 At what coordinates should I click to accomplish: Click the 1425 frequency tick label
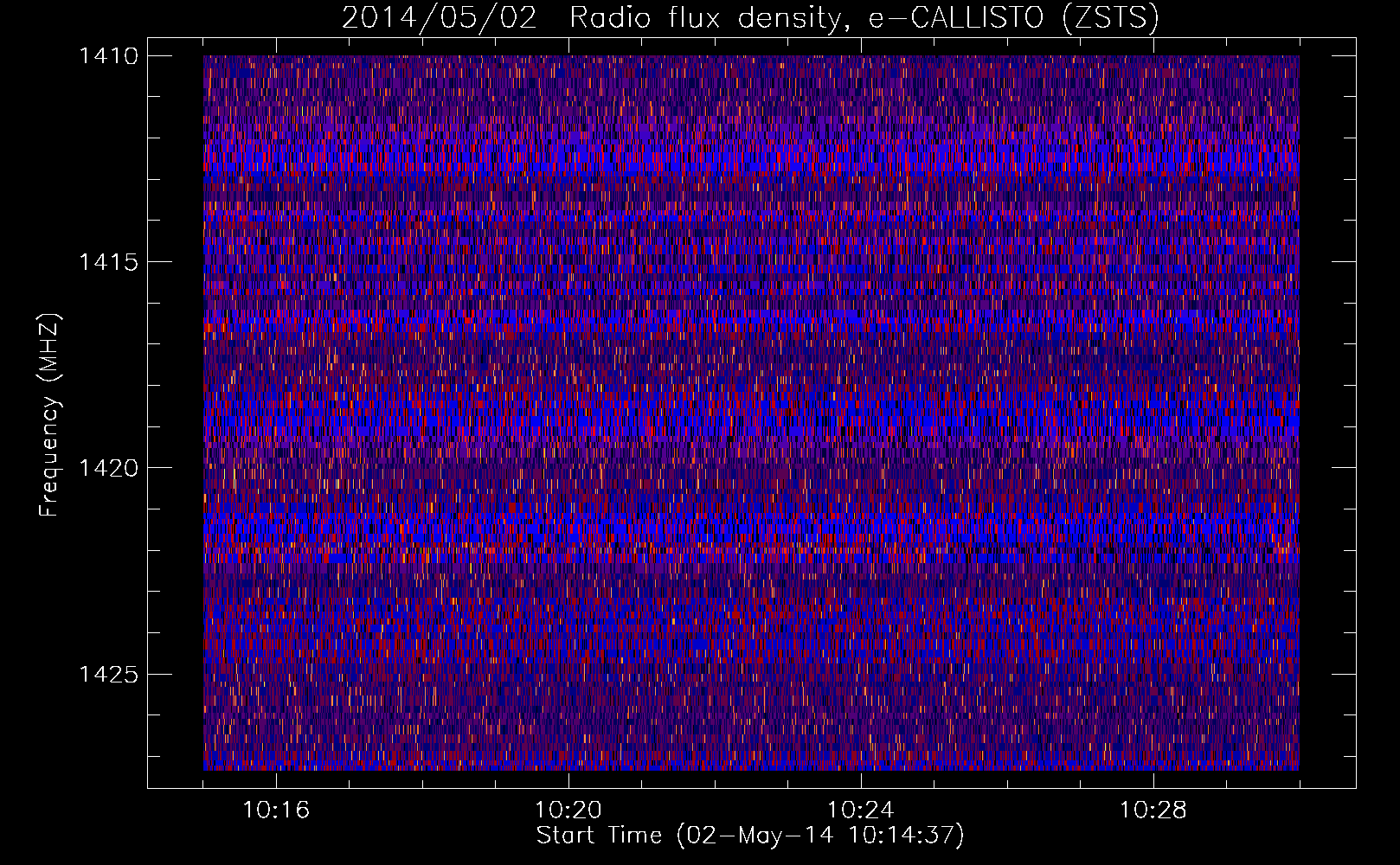(x=108, y=674)
